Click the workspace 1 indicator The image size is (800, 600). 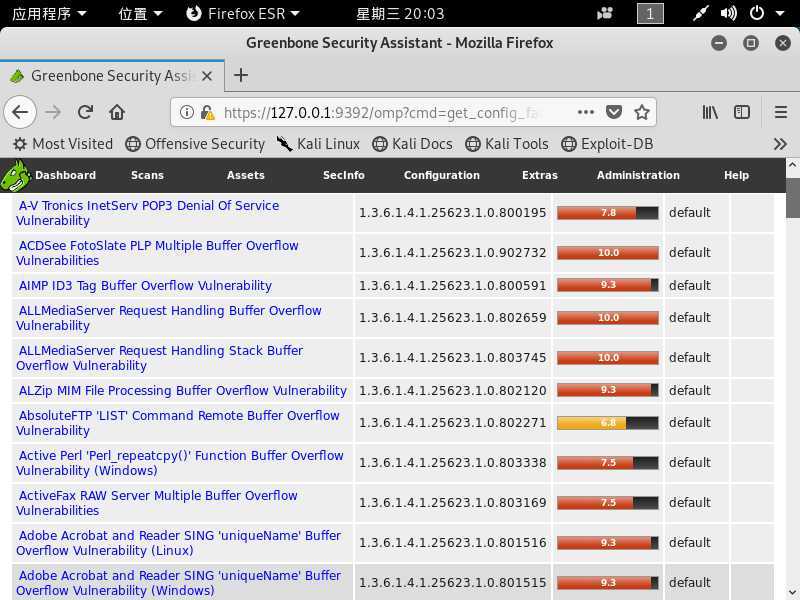pyautogui.click(x=650, y=14)
